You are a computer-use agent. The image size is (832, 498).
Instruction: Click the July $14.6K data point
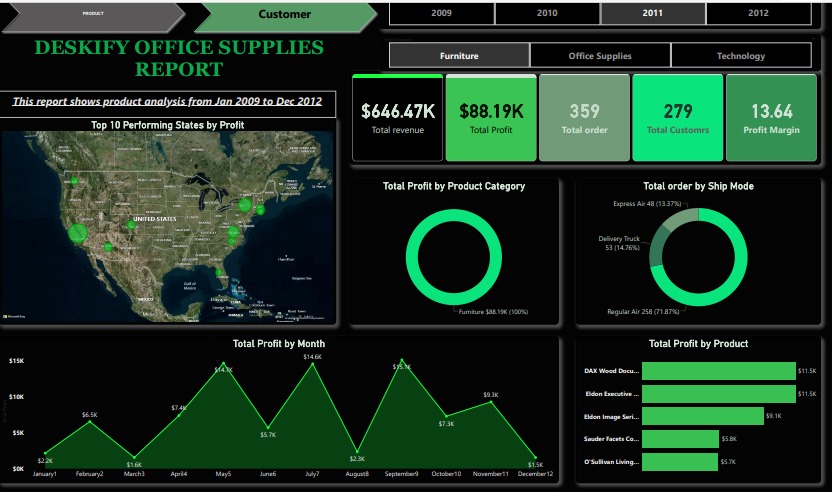point(313,364)
